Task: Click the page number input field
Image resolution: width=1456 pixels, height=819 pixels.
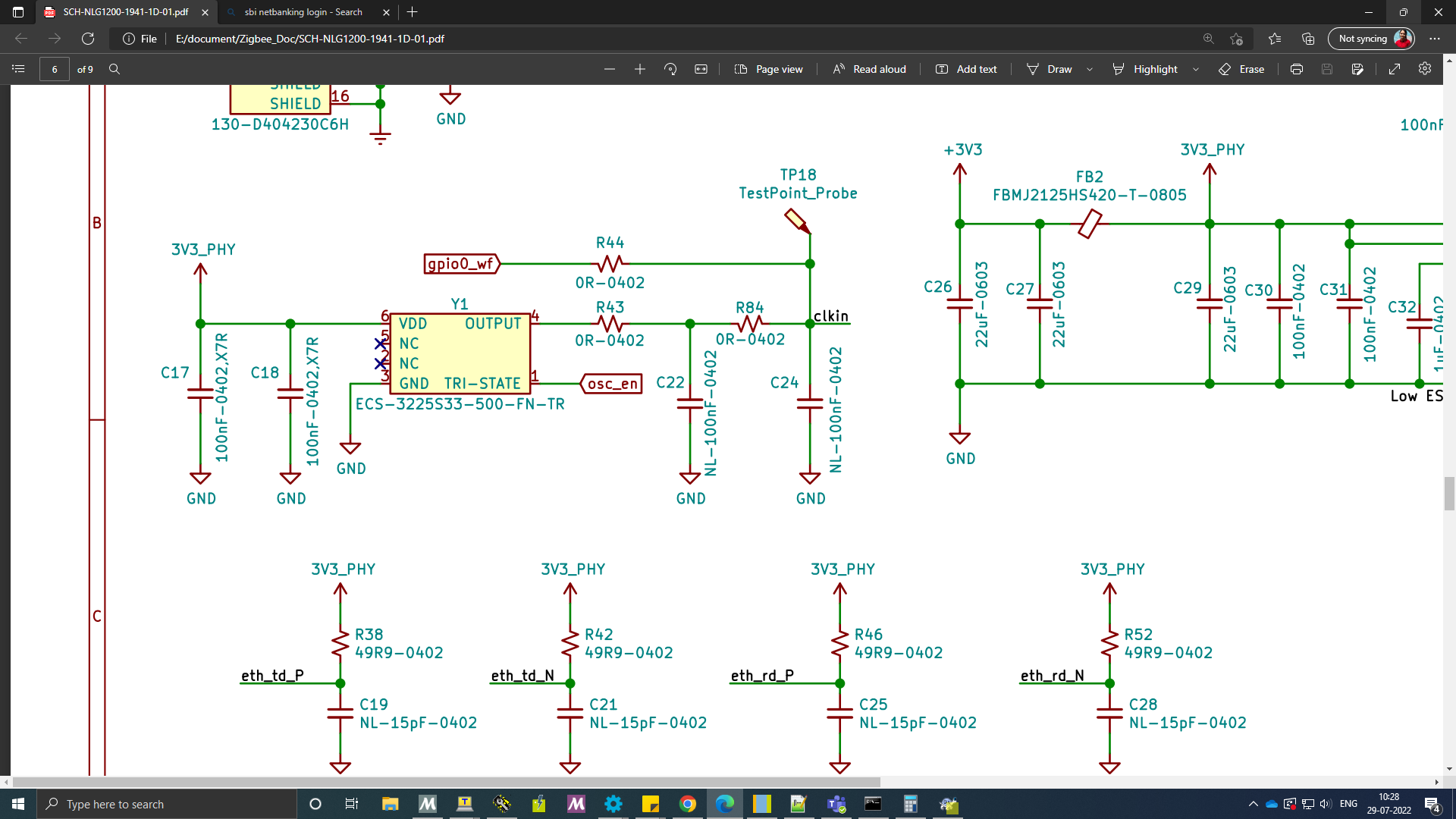Action: coord(55,69)
